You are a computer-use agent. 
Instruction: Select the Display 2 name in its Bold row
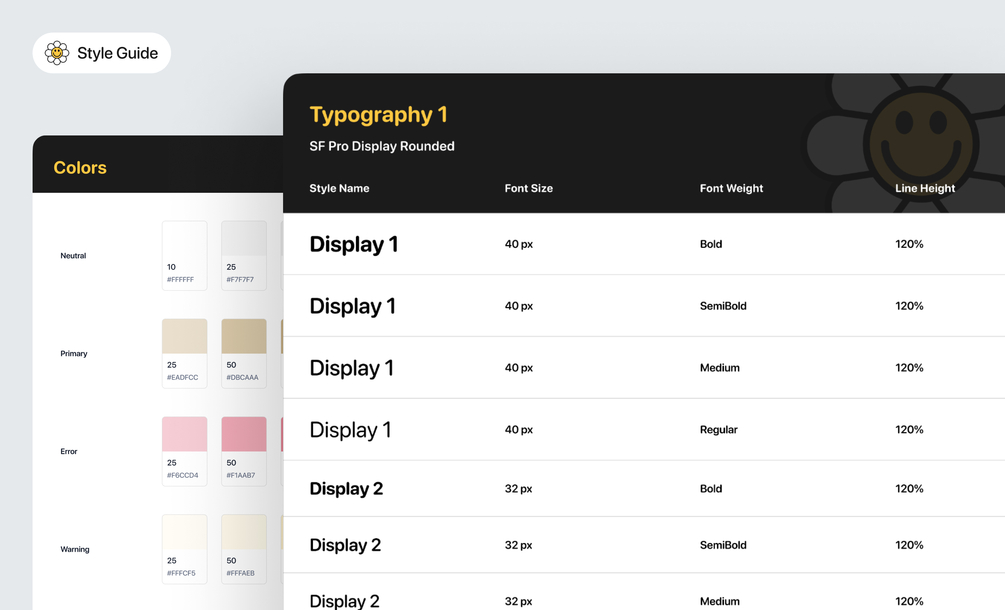tap(346, 489)
